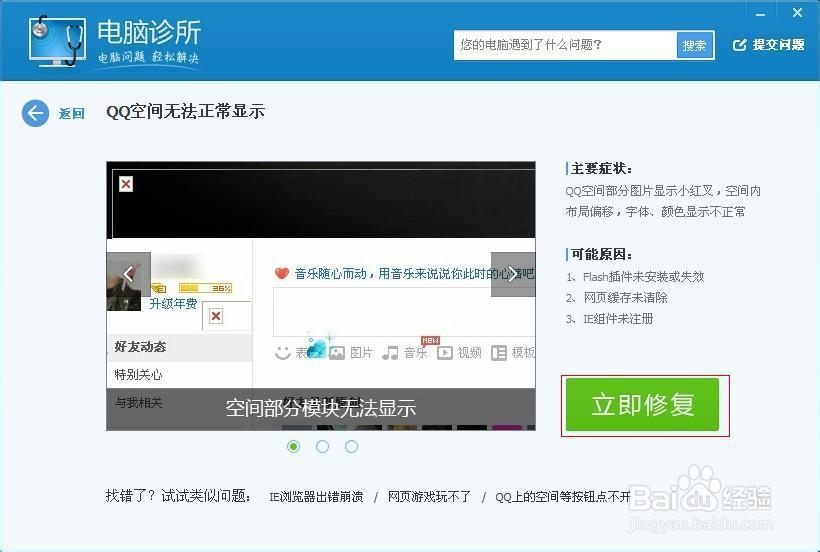The height and width of the screenshot is (552, 820).
Task: Click the QQ空间 screenshot preview image
Action: click(321, 296)
